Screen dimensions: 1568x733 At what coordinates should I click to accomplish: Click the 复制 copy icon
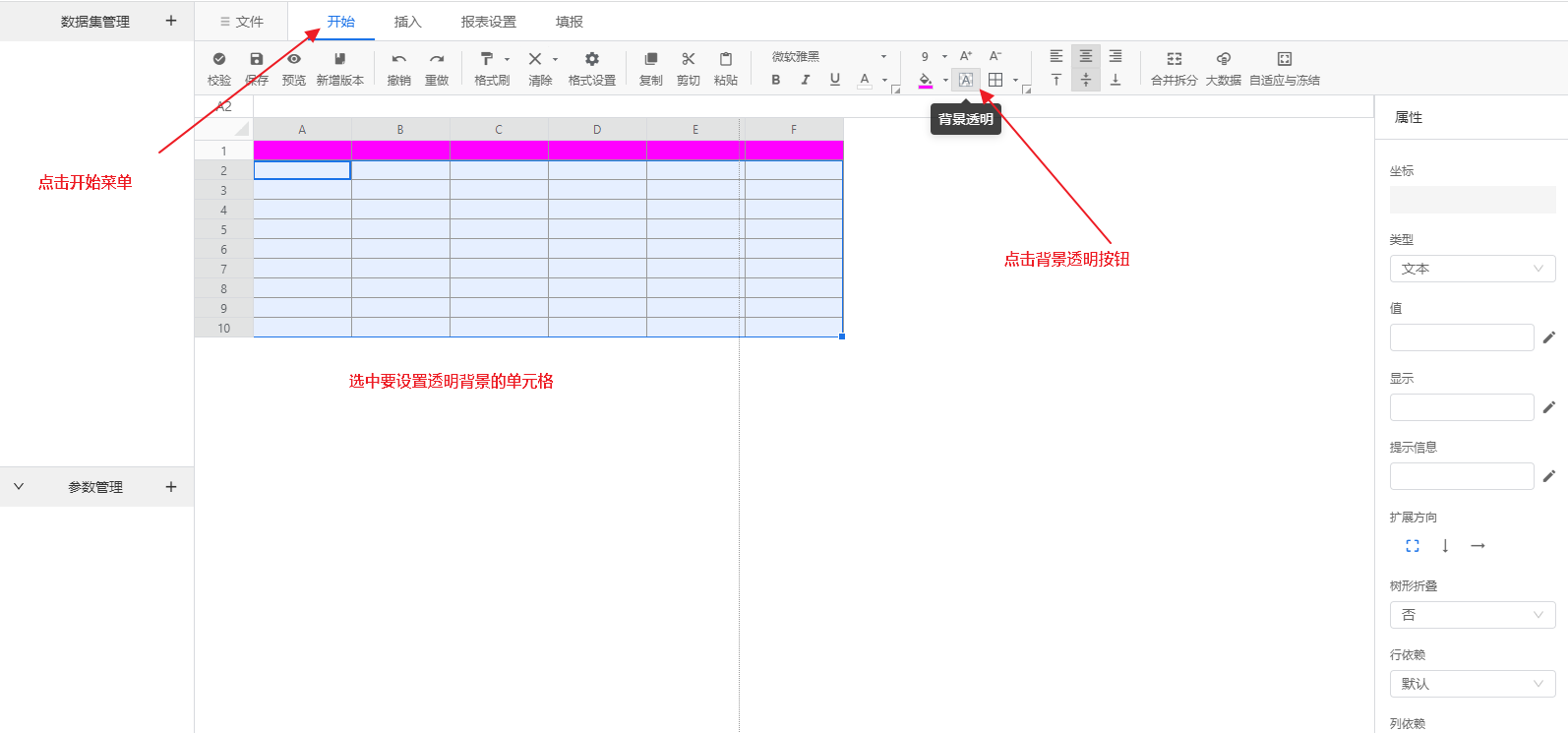click(x=651, y=59)
